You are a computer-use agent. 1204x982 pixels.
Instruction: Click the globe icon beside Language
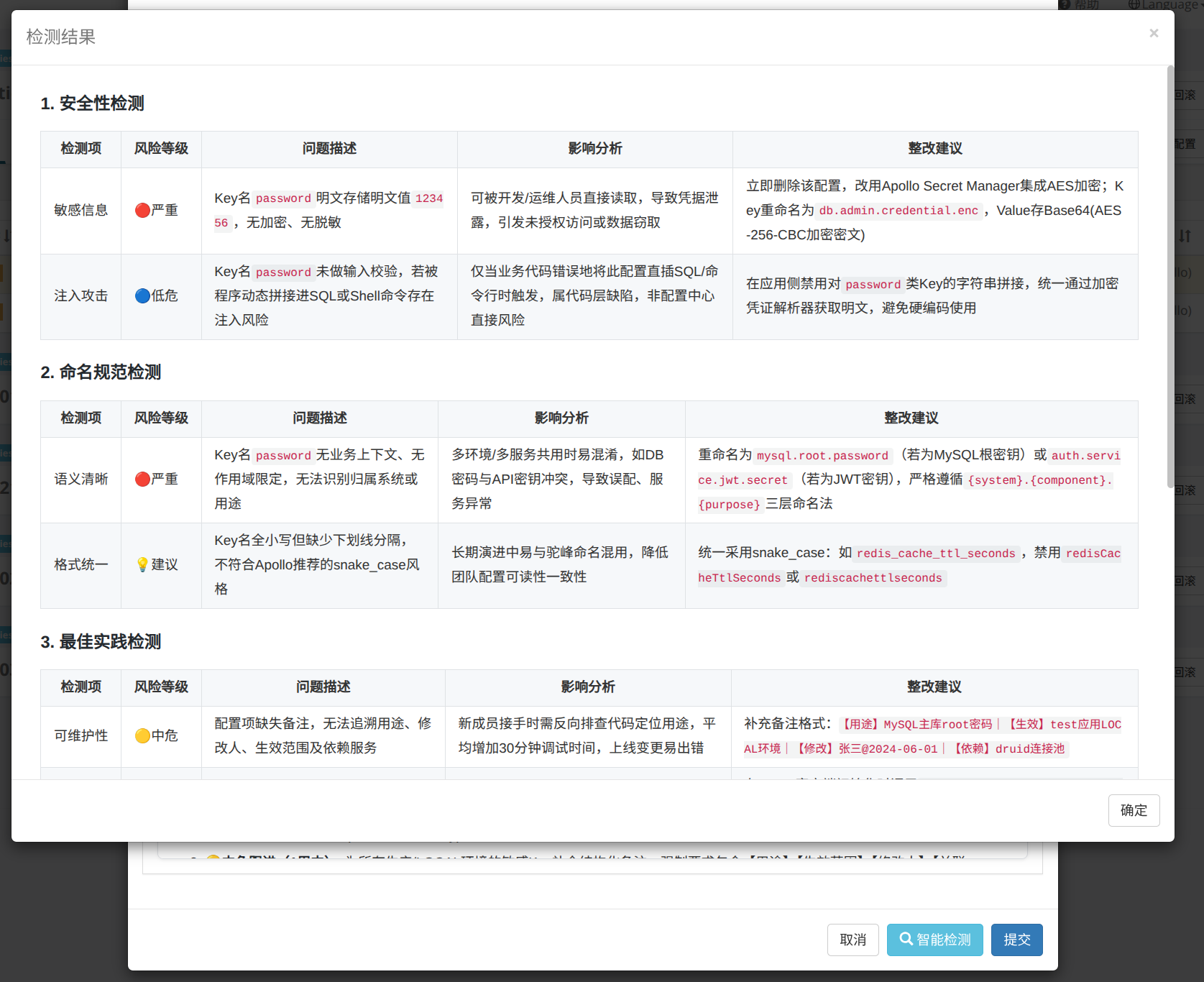pos(1134,6)
